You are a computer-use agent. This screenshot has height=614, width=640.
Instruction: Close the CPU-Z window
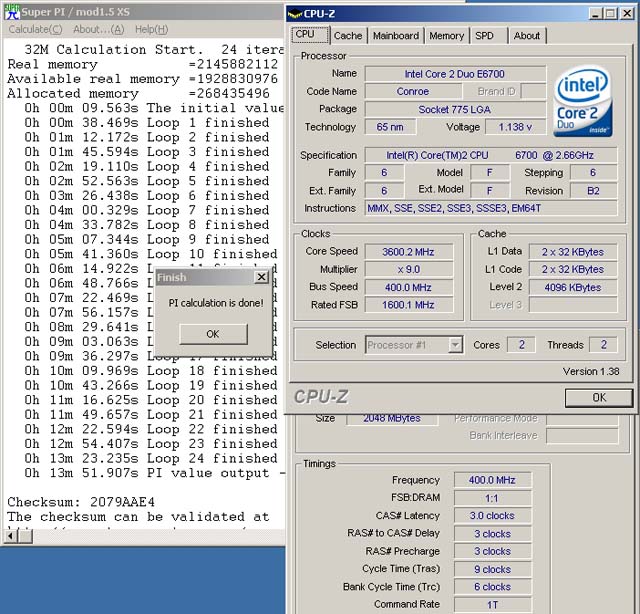[627, 13]
